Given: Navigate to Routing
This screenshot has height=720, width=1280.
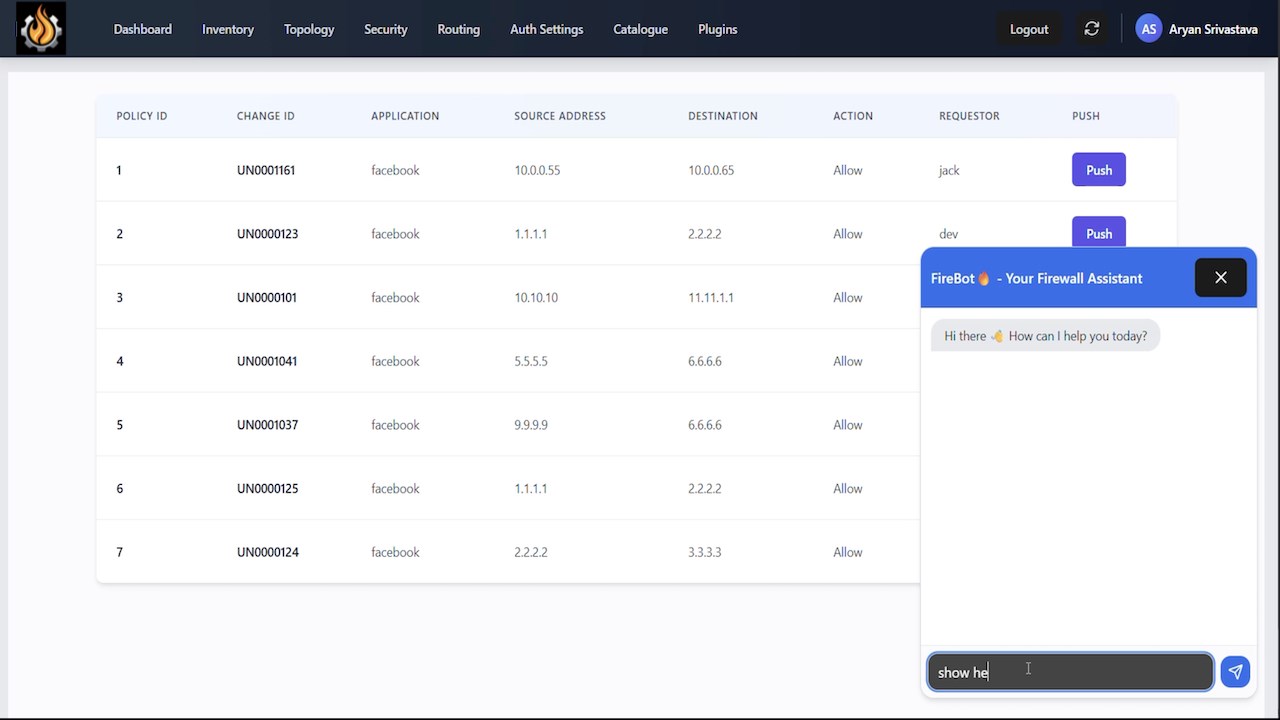Looking at the screenshot, I should point(459,29).
